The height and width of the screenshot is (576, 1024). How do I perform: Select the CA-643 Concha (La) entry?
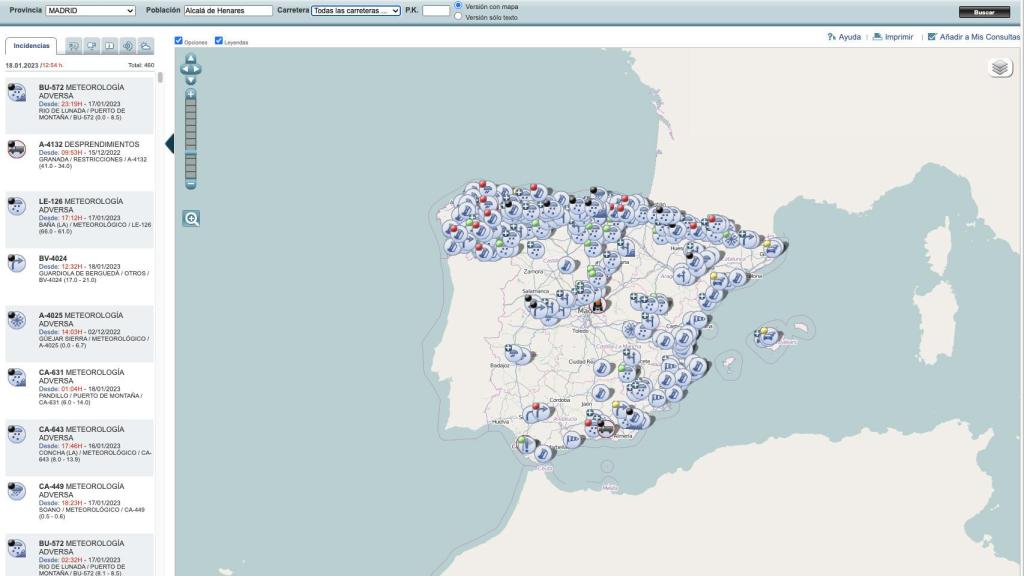[80, 447]
